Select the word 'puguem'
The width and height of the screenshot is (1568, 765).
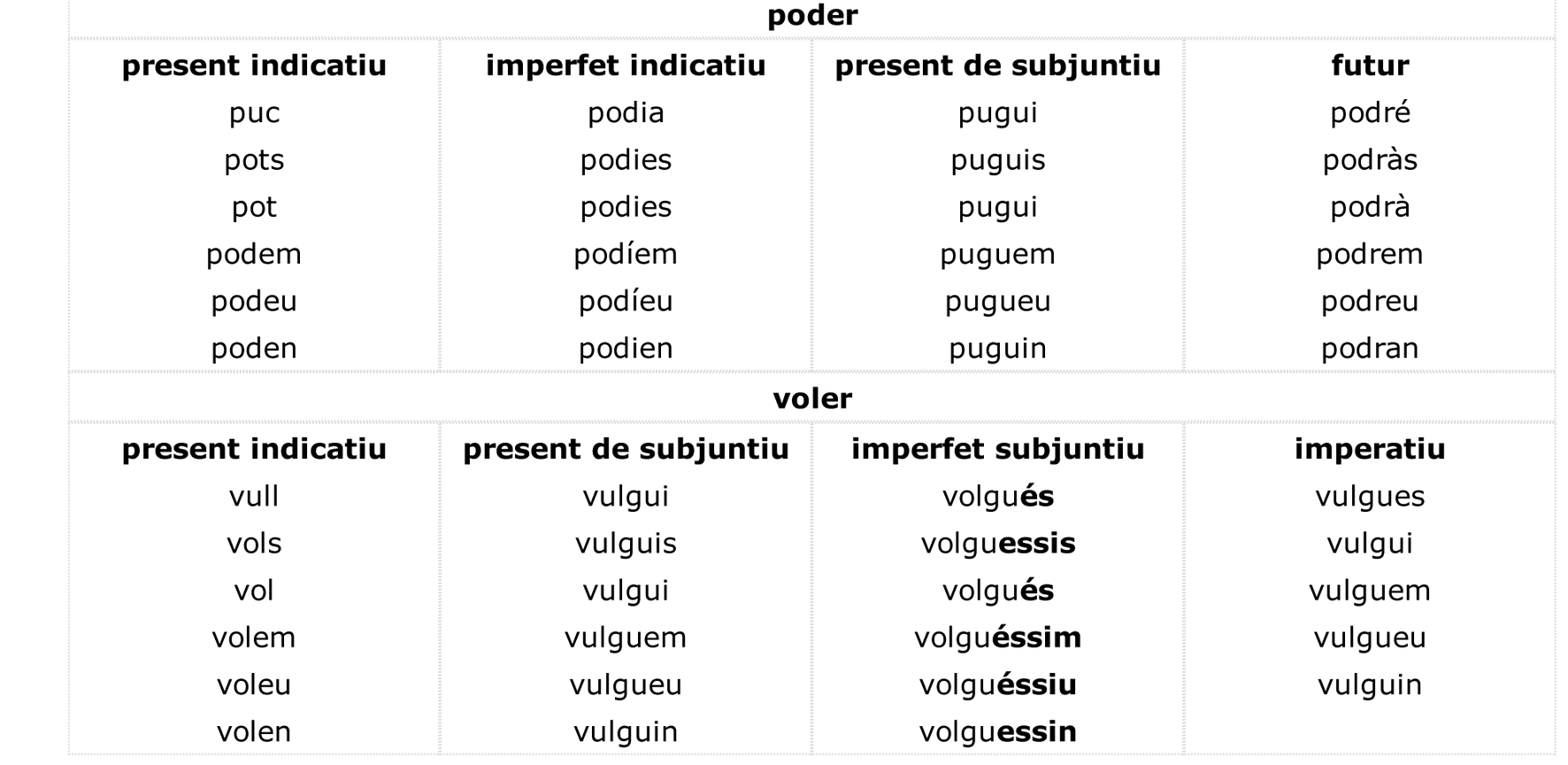(997, 254)
